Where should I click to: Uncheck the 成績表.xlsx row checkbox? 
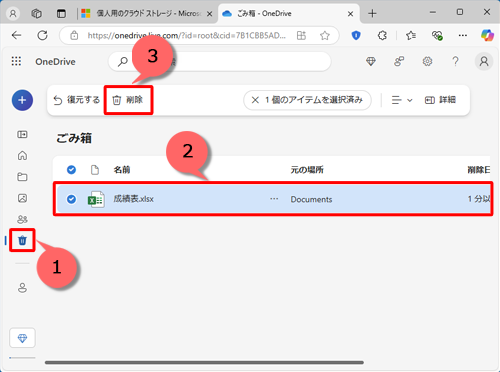pyautogui.click(x=71, y=199)
